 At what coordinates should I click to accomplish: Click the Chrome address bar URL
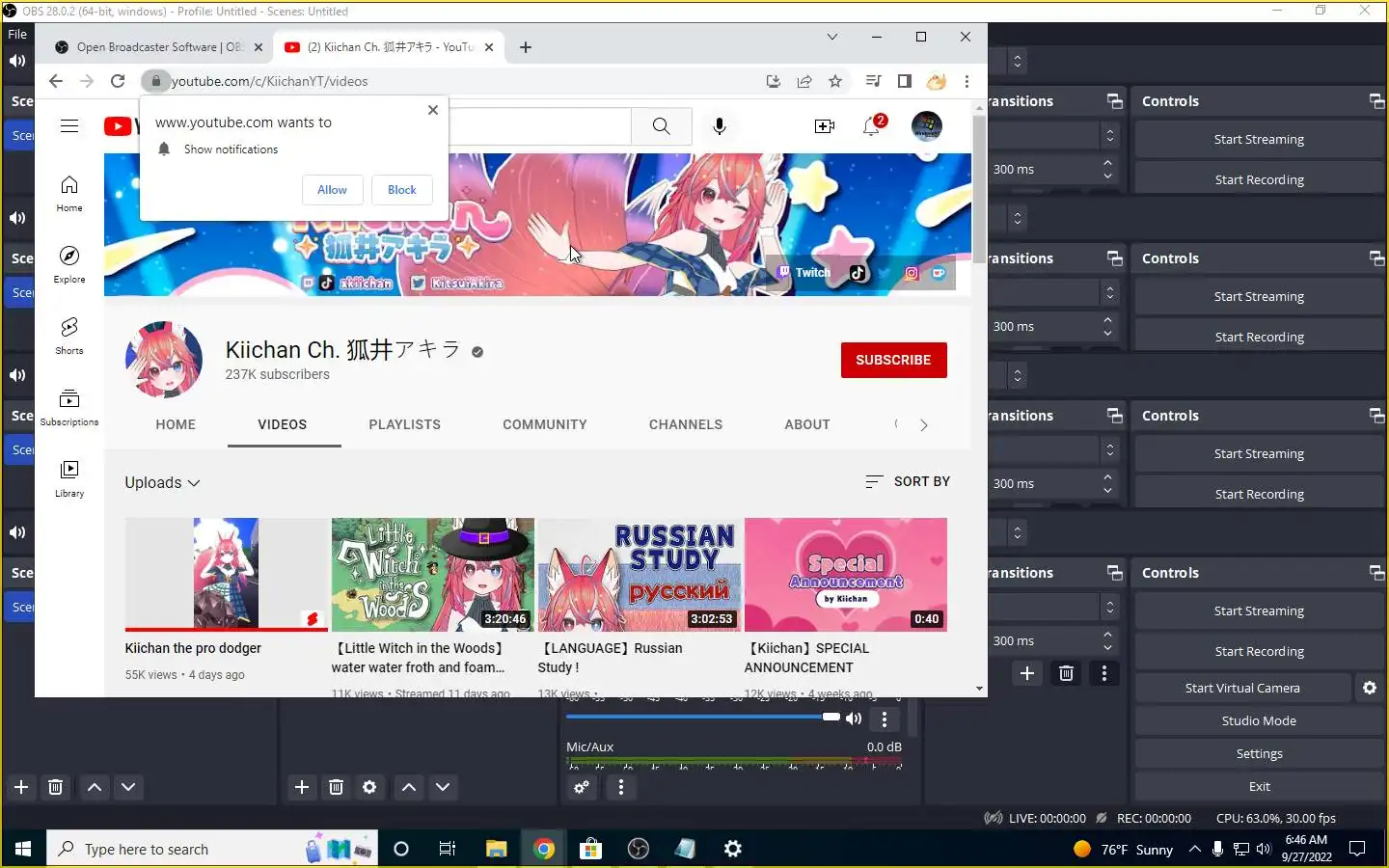(x=269, y=81)
